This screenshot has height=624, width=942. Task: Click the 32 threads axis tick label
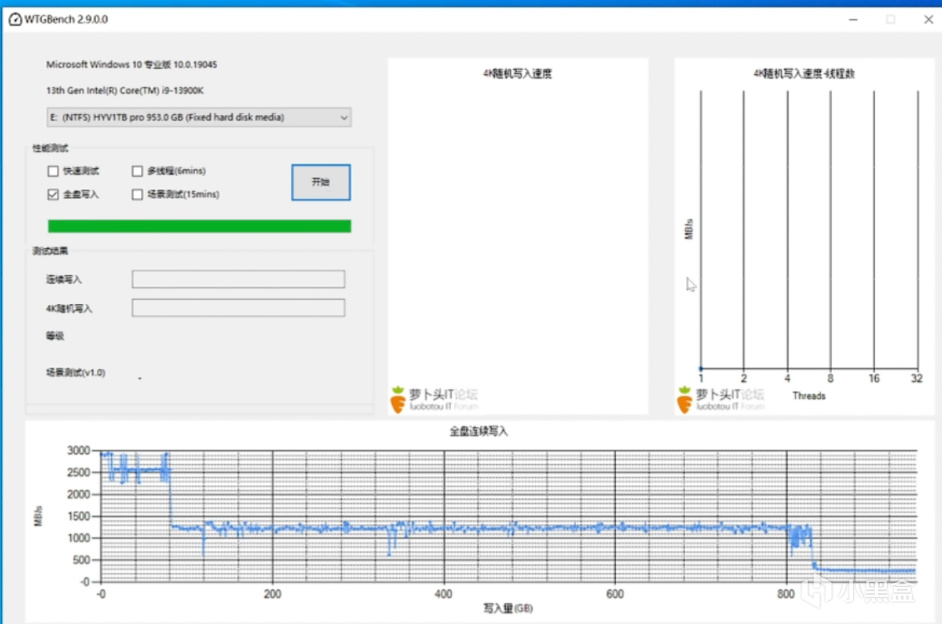[x=916, y=378]
